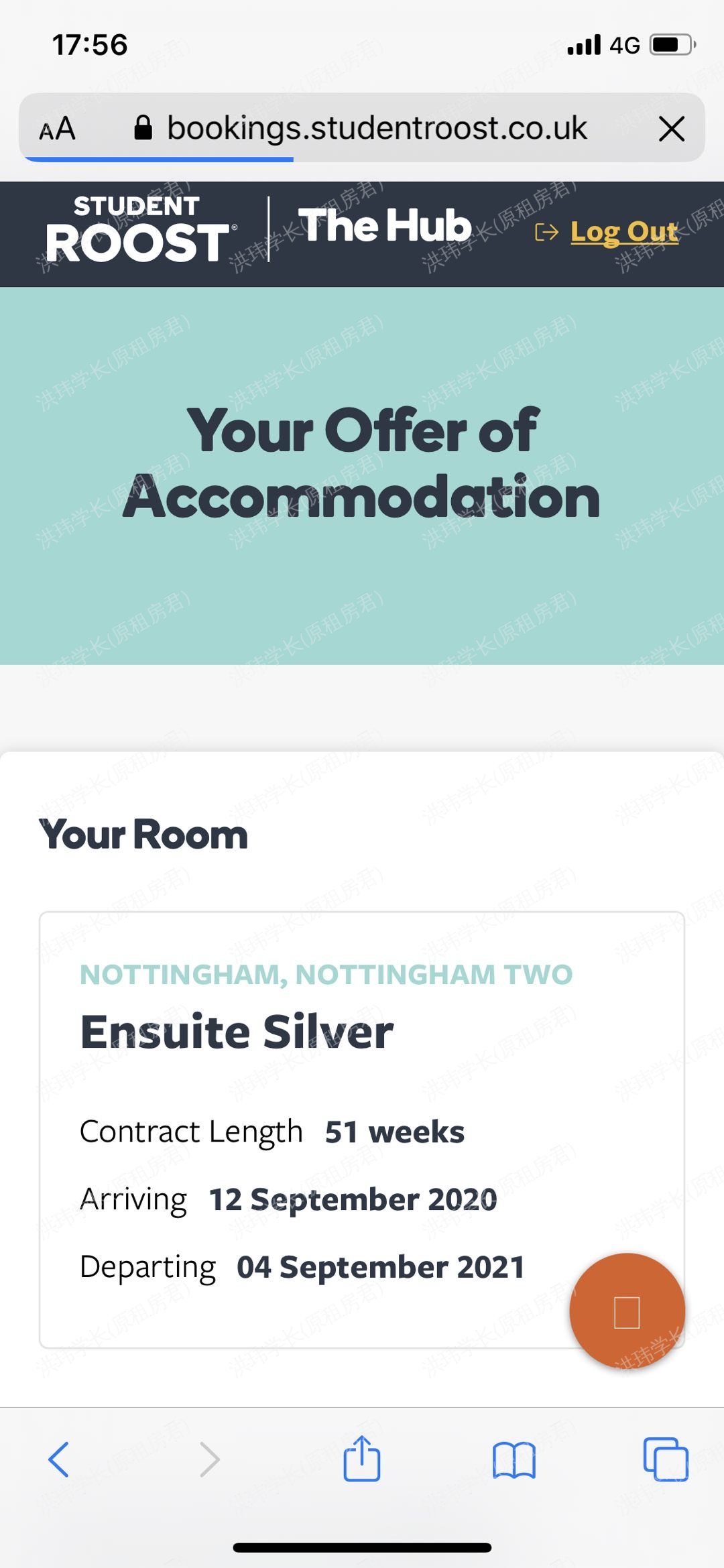Tap the battery icon in status bar
Image resolution: width=724 pixels, height=1568 pixels.
672,45
